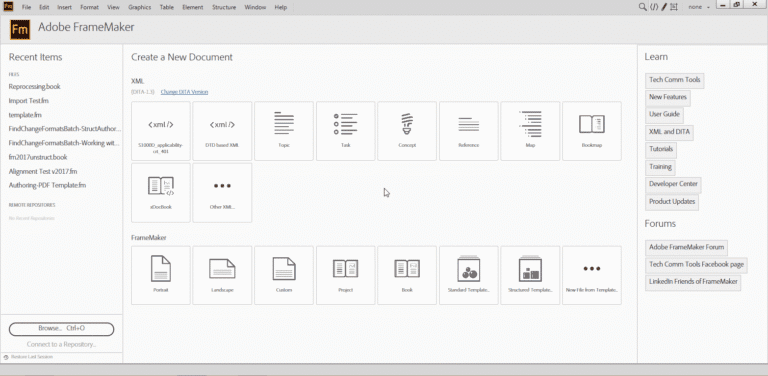
Task: Click the Browse Ctrl+O button
Action: click(x=61, y=329)
